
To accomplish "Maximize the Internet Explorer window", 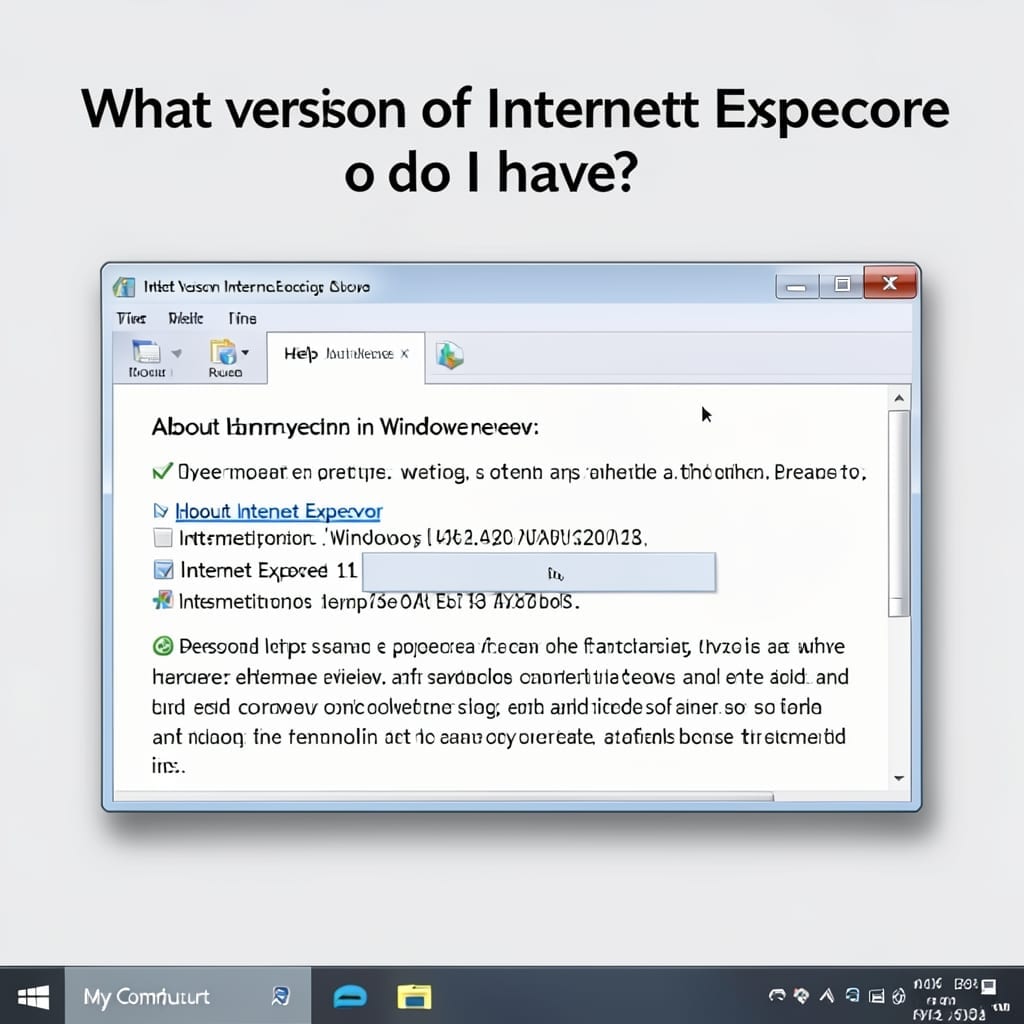I will point(841,285).
